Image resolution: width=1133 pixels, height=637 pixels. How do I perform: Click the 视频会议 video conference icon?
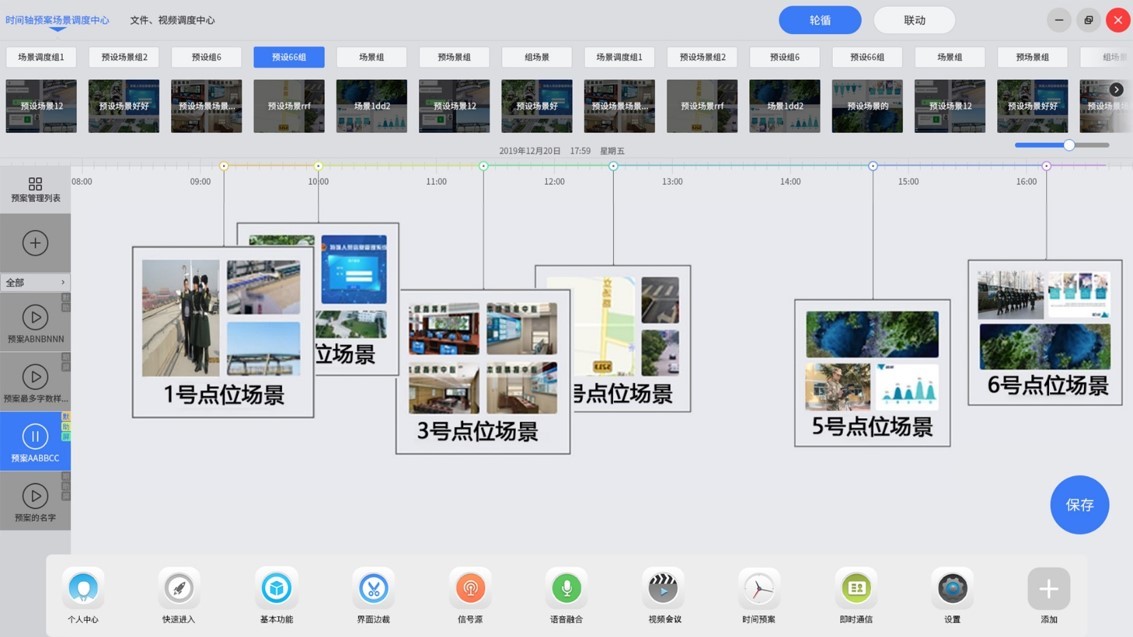663,587
